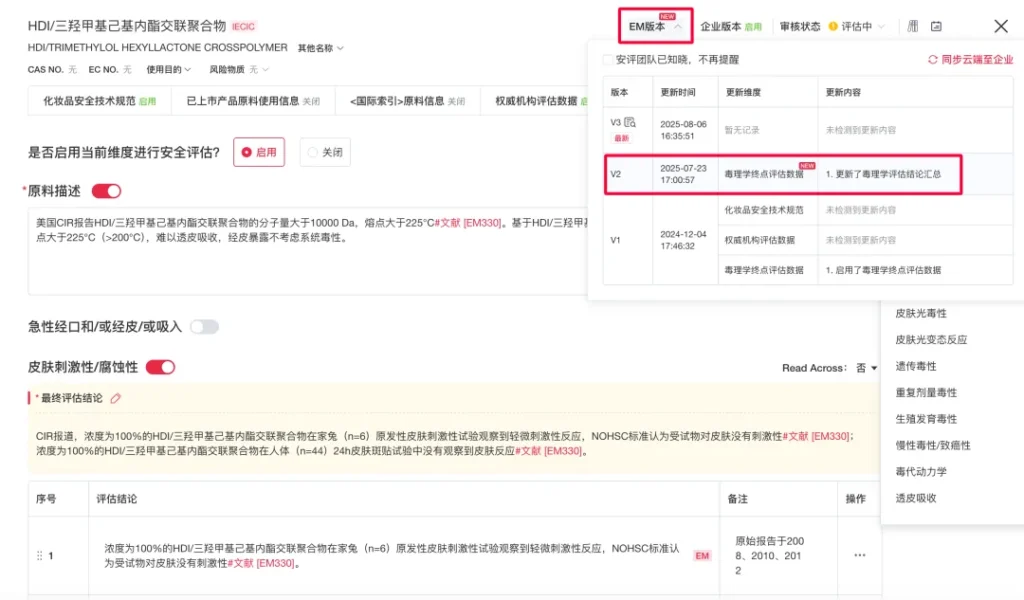
Task: Click the sync icon for 同步云端至企业
Action: (x=933, y=60)
